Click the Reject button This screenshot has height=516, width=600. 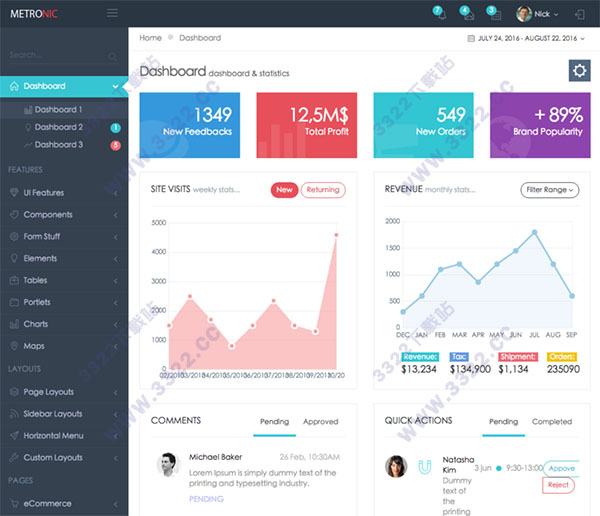[x=558, y=485]
